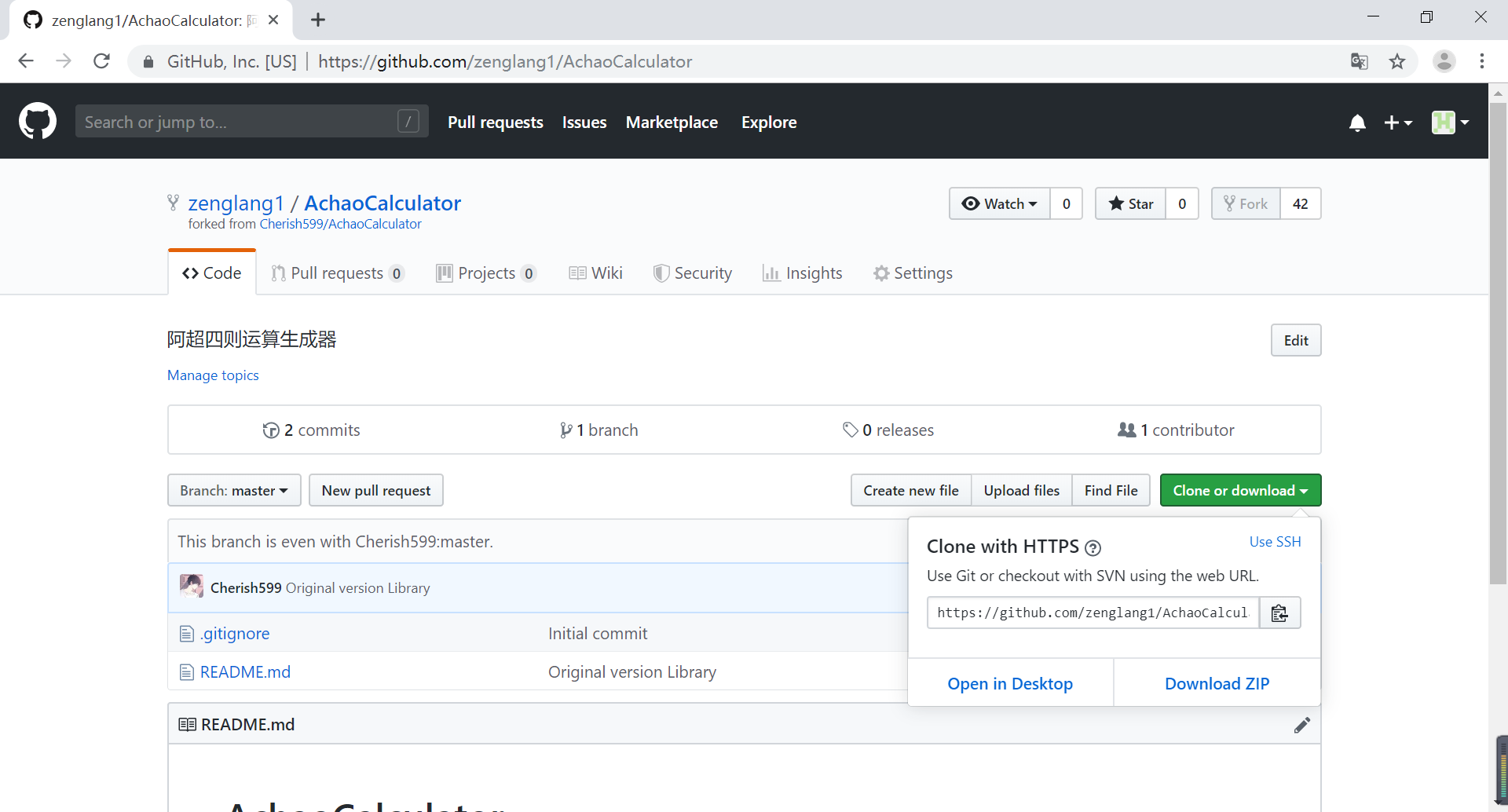Open repository Settings tab

[913, 272]
